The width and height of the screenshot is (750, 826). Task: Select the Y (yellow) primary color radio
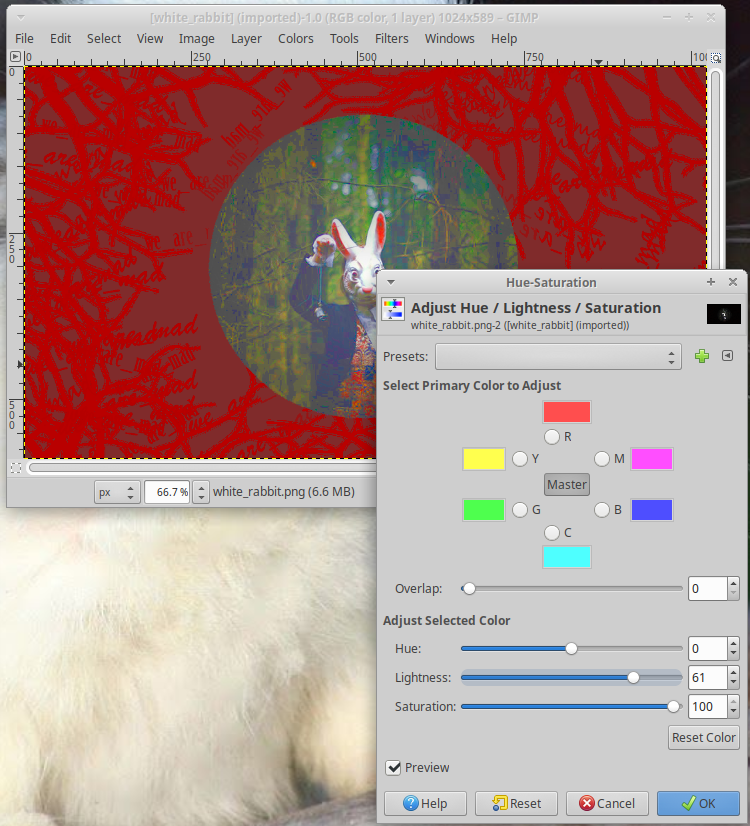(520, 459)
